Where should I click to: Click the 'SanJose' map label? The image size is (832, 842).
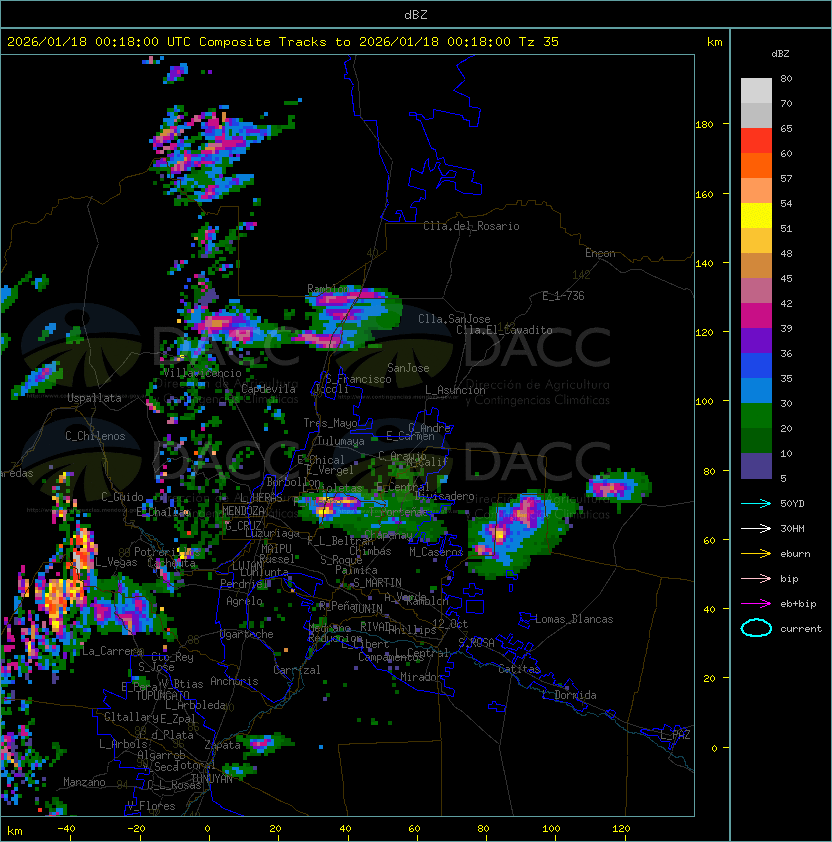tap(408, 368)
